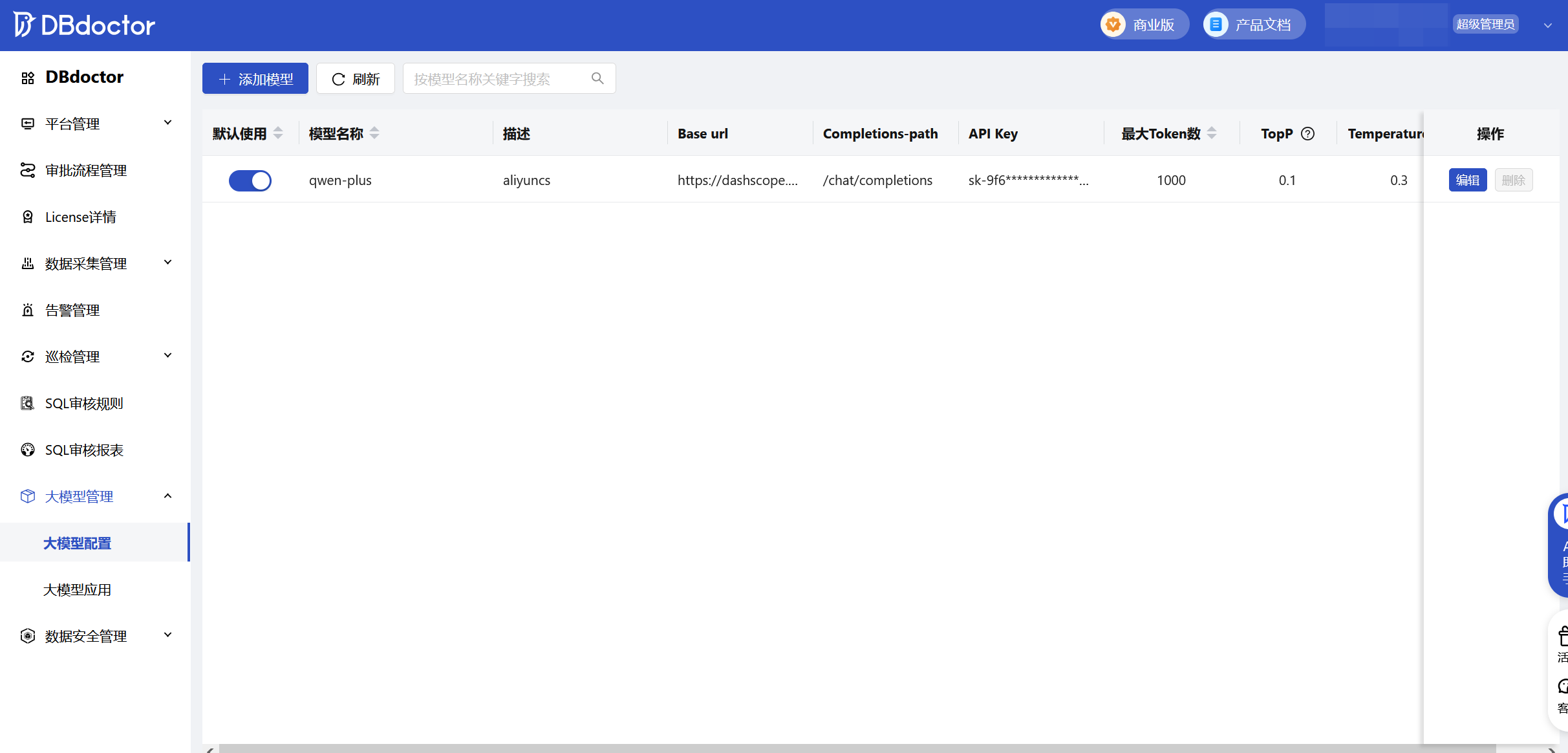Expand the 数据安全管理 menu chevron
Image resolution: width=1568 pixels, height=753 pixels.
pyautogui.click(x=168, y=635)
